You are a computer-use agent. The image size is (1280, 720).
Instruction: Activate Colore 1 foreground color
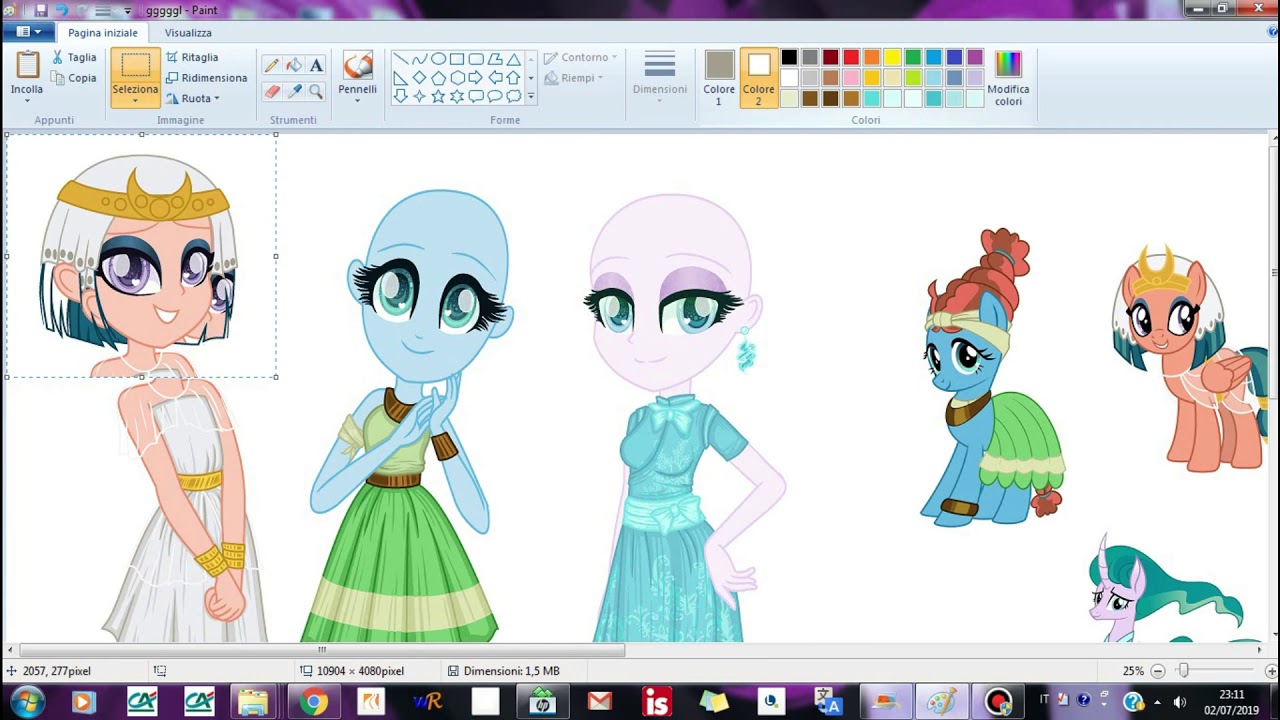click(x=719, y=78)
